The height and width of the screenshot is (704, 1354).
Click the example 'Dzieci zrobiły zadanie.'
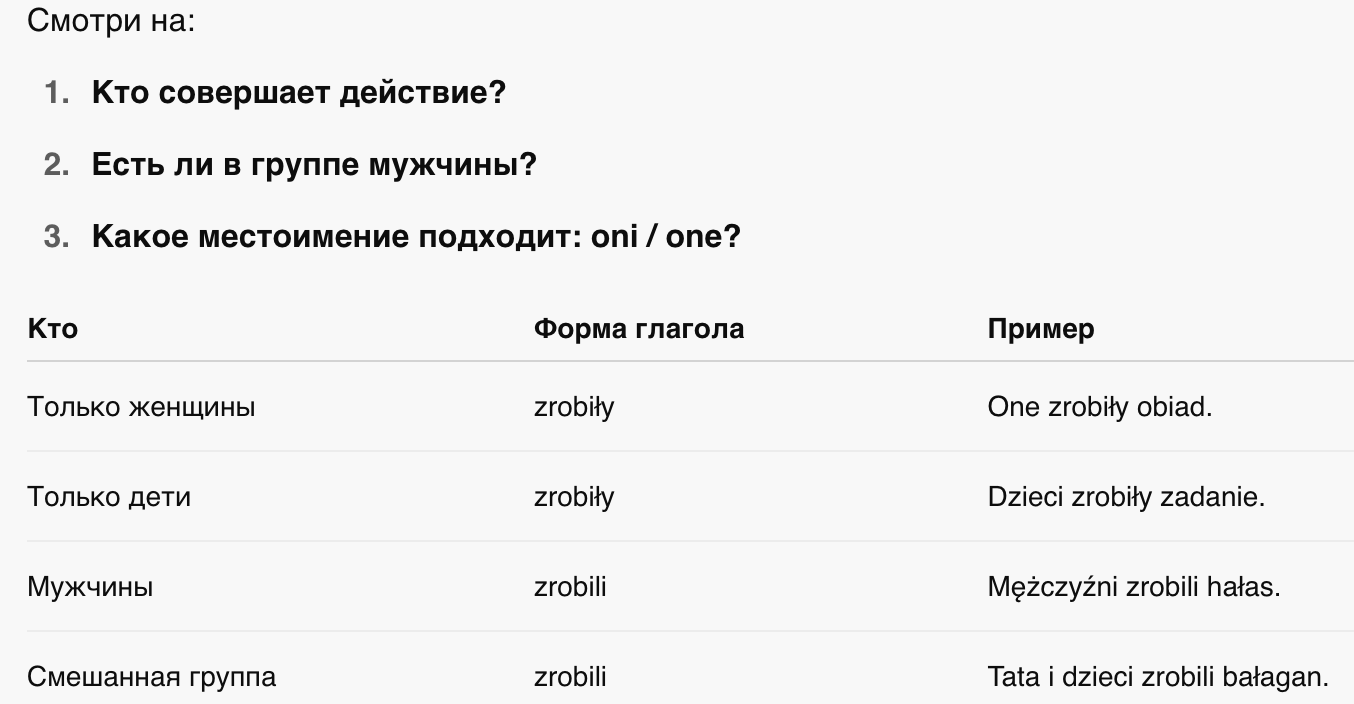[1126, 497]
